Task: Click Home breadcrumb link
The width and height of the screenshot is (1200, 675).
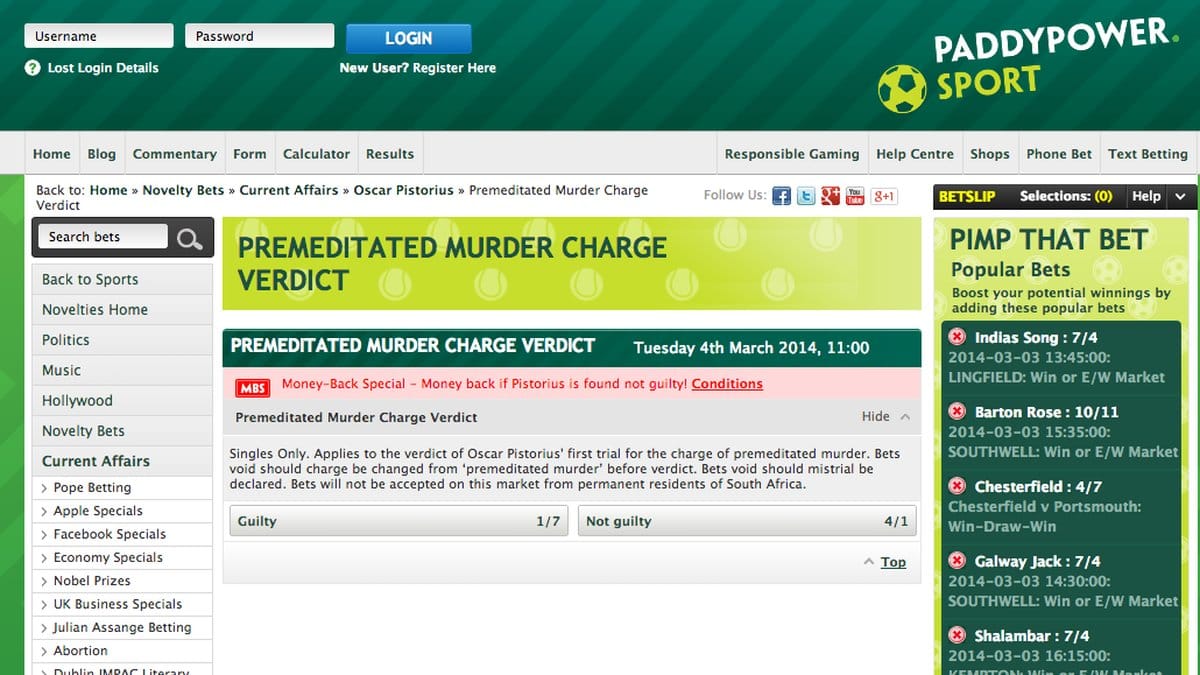Action: [x=108, y=190]
